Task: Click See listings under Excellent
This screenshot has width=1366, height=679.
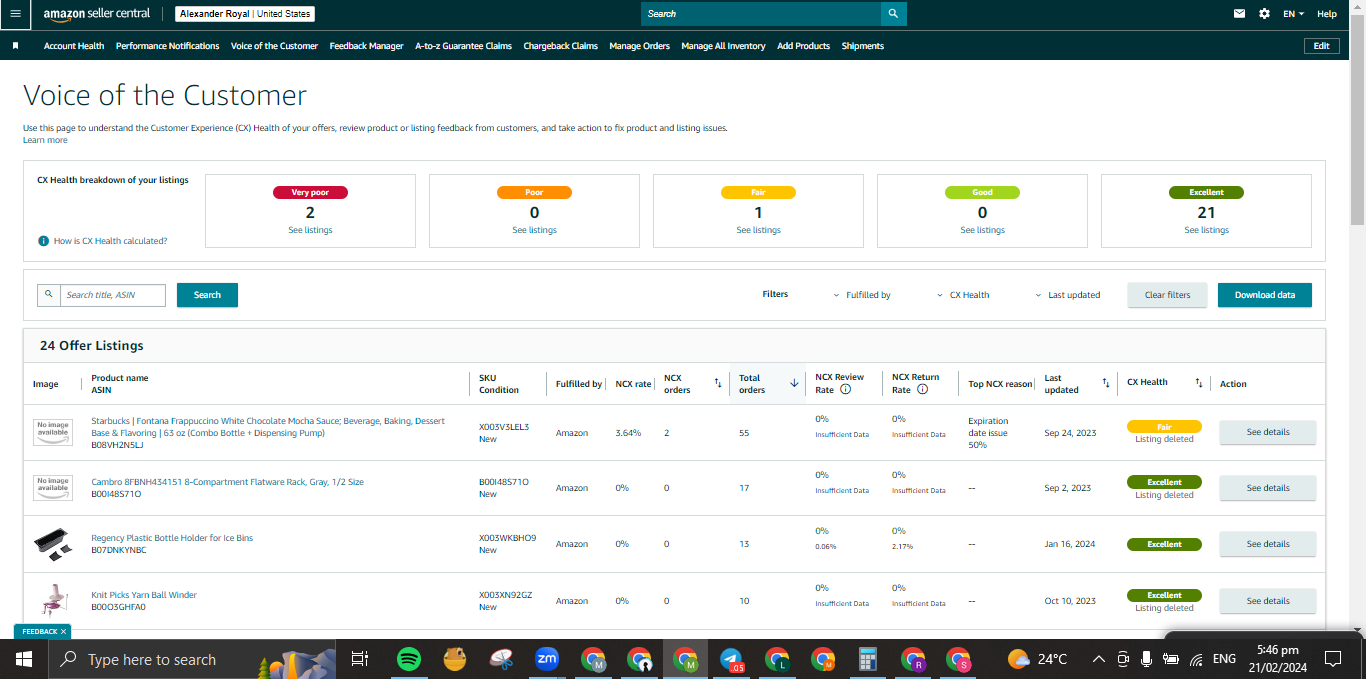Action: (1206, 230)
